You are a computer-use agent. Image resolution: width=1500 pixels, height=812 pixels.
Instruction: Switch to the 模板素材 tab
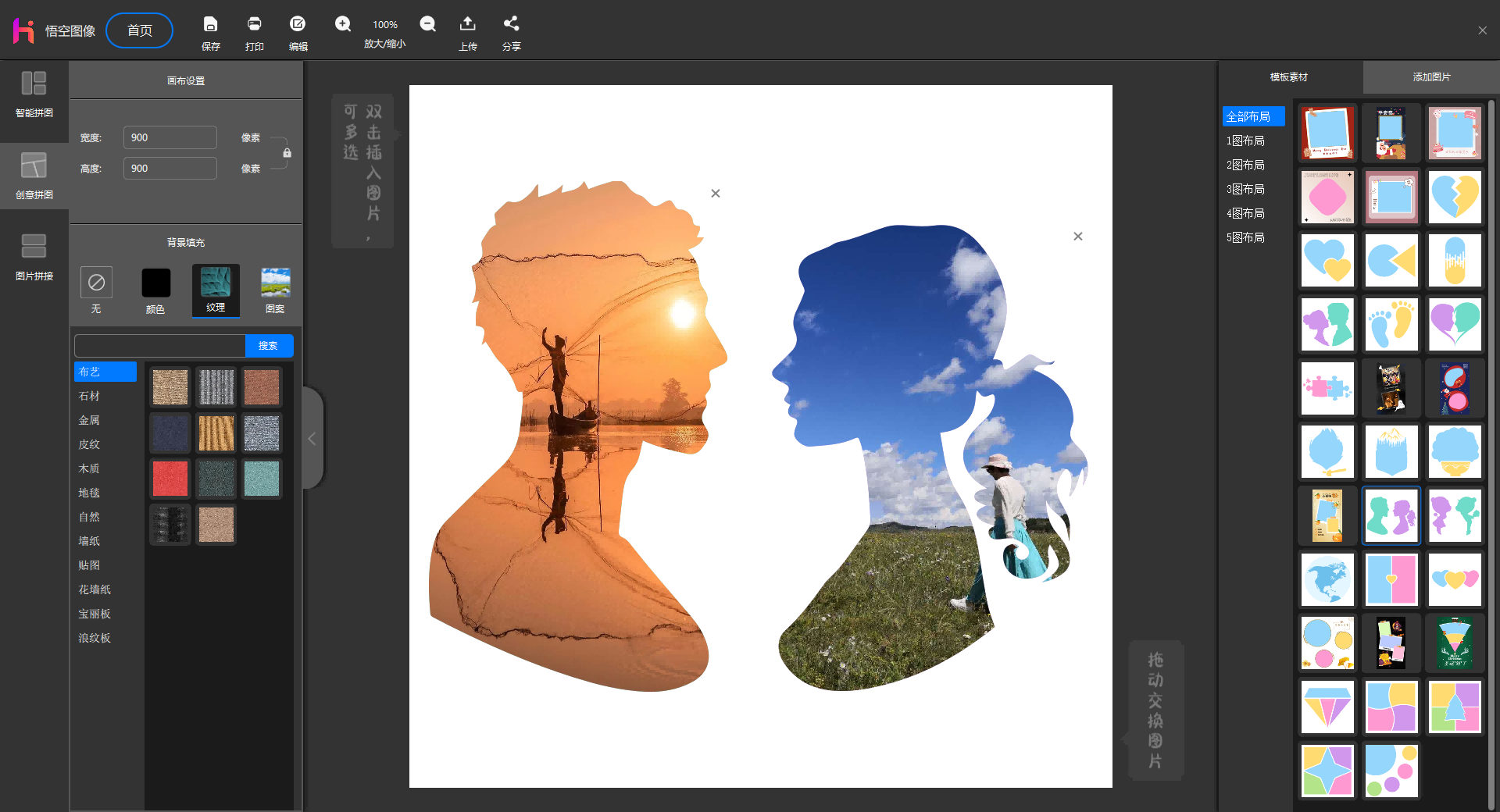1288,77
